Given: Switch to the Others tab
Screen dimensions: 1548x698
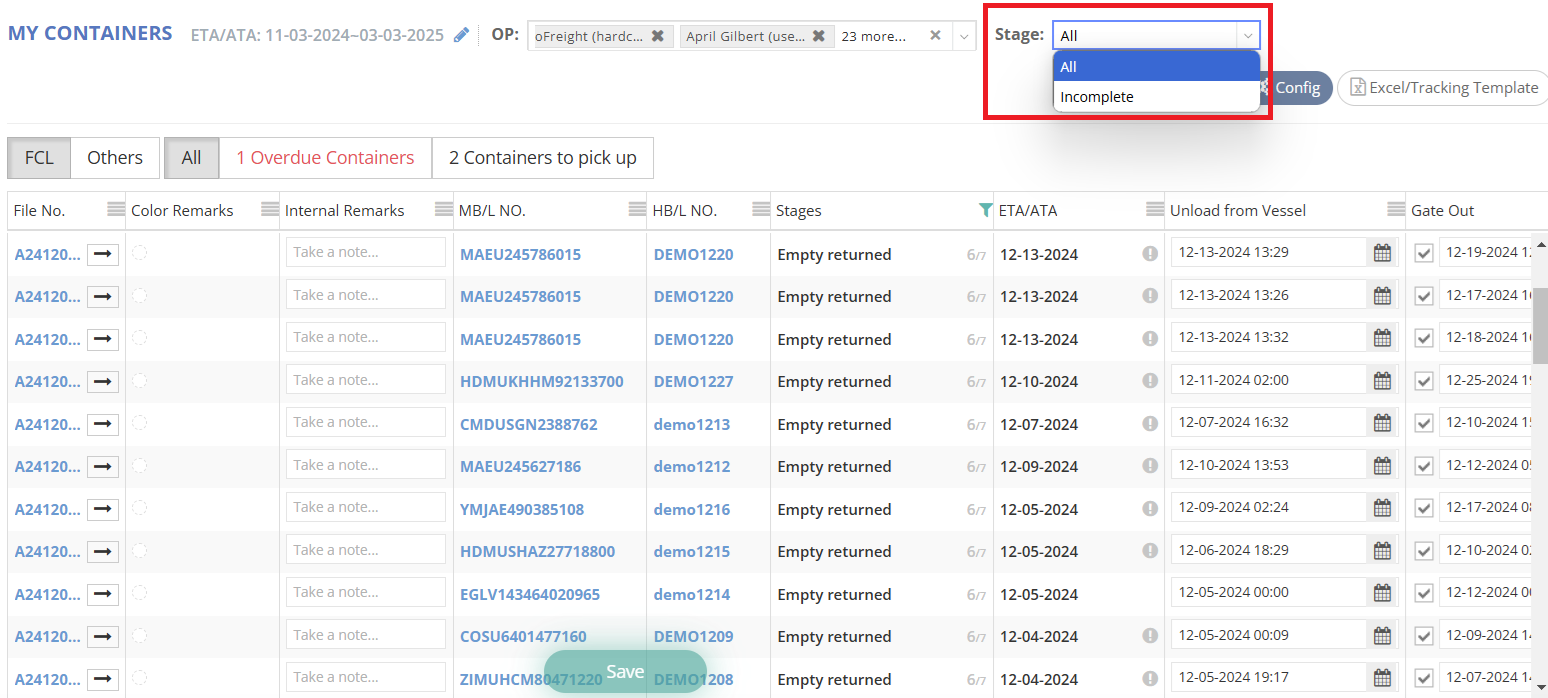Looking at the screenshot, I should tap(115, 158).
